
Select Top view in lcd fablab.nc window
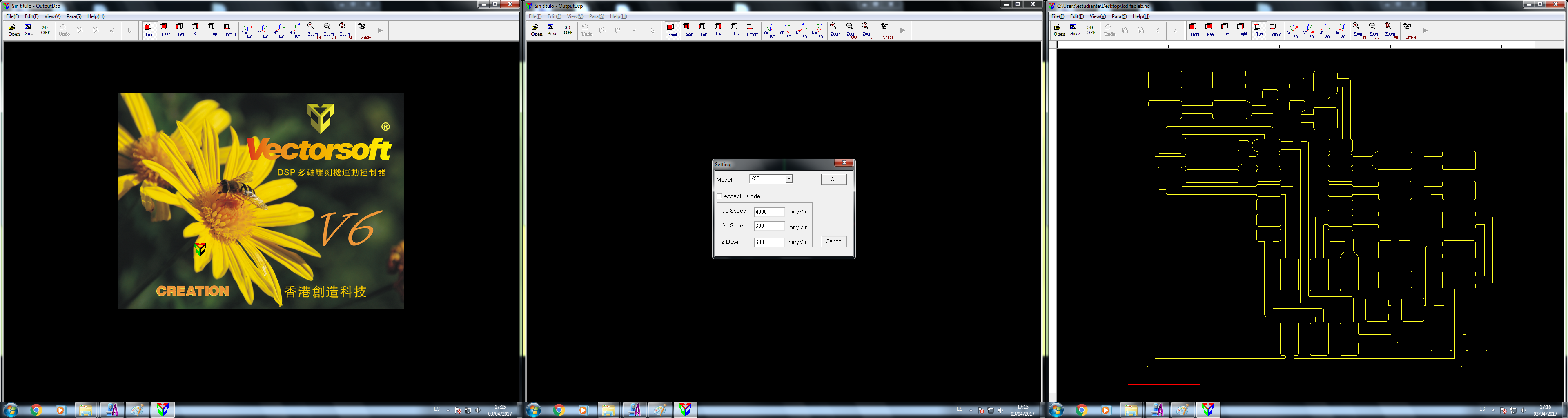tap(1259, 30)
